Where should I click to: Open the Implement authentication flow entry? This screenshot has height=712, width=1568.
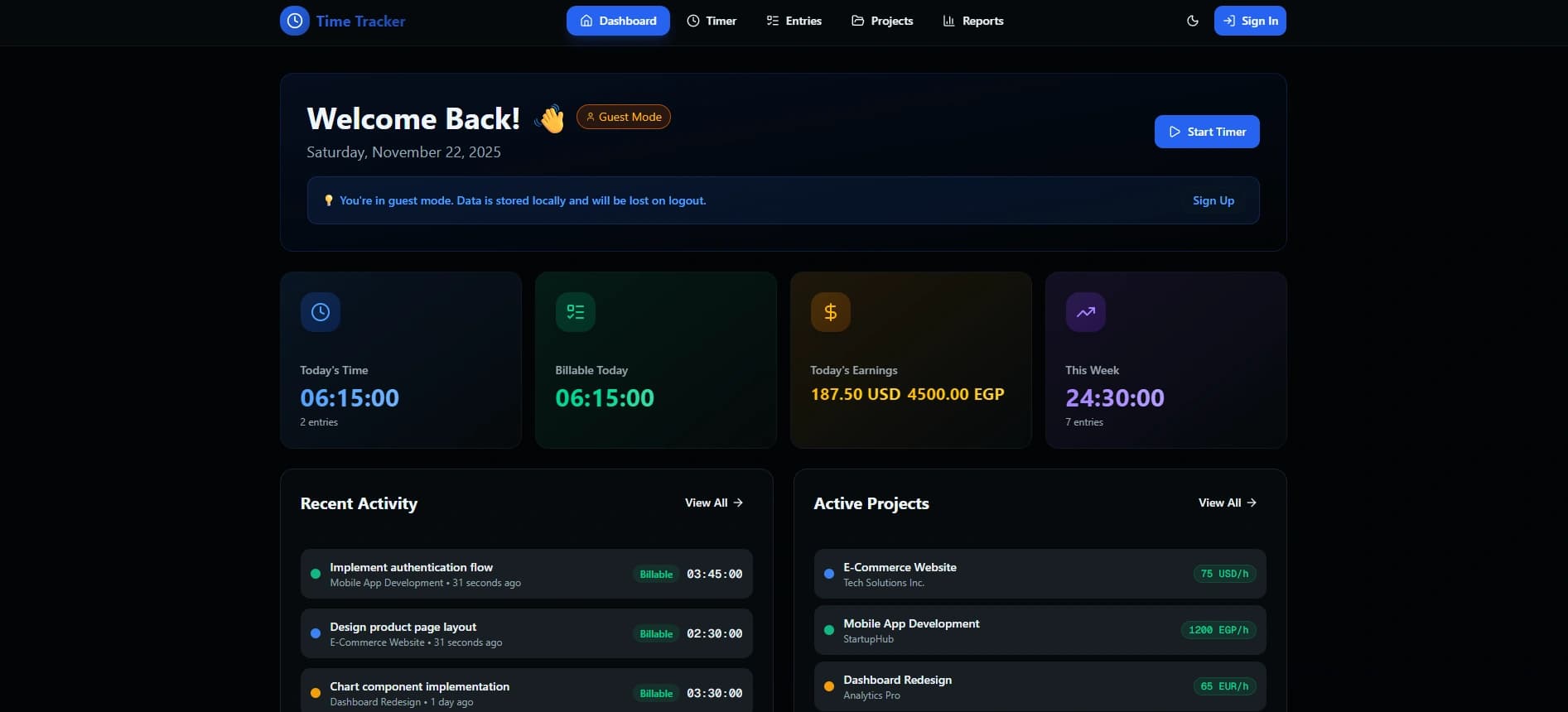pos(527,574)
